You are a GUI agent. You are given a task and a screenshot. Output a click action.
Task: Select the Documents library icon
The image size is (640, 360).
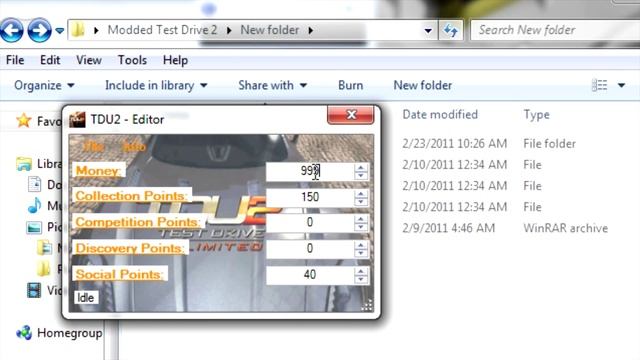pyautogui.click(x=35, y=184)
